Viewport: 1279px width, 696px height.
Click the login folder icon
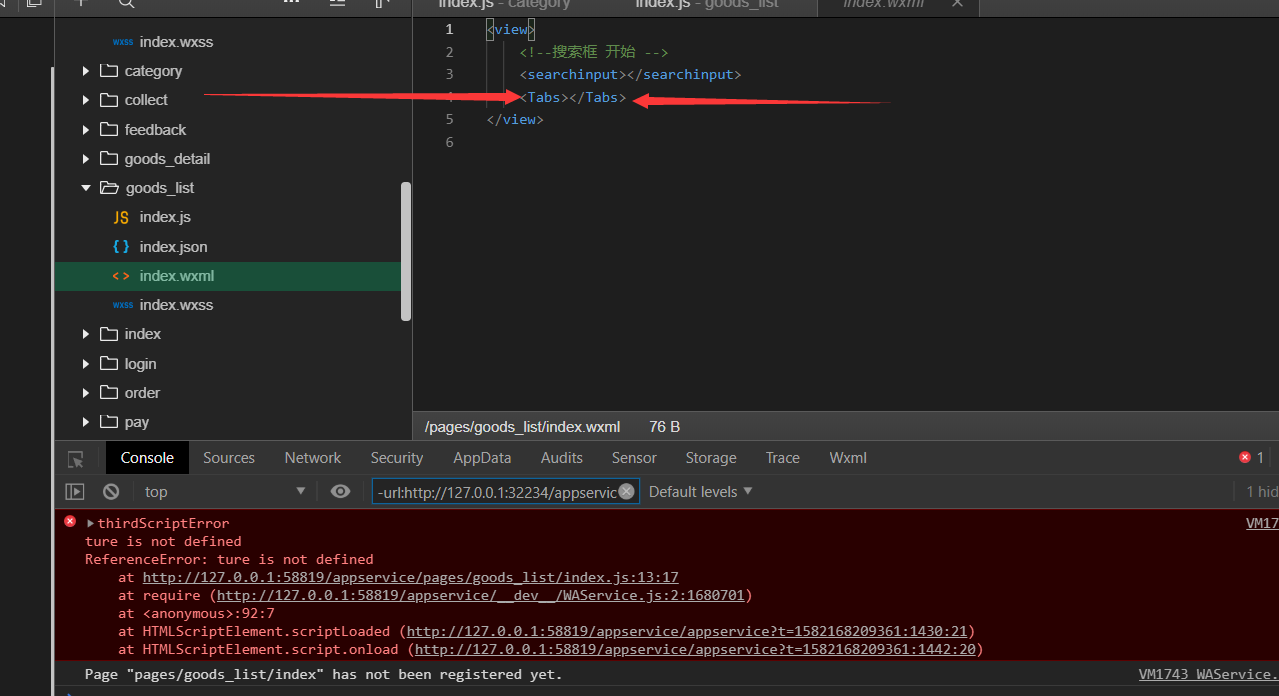[109, 364]
